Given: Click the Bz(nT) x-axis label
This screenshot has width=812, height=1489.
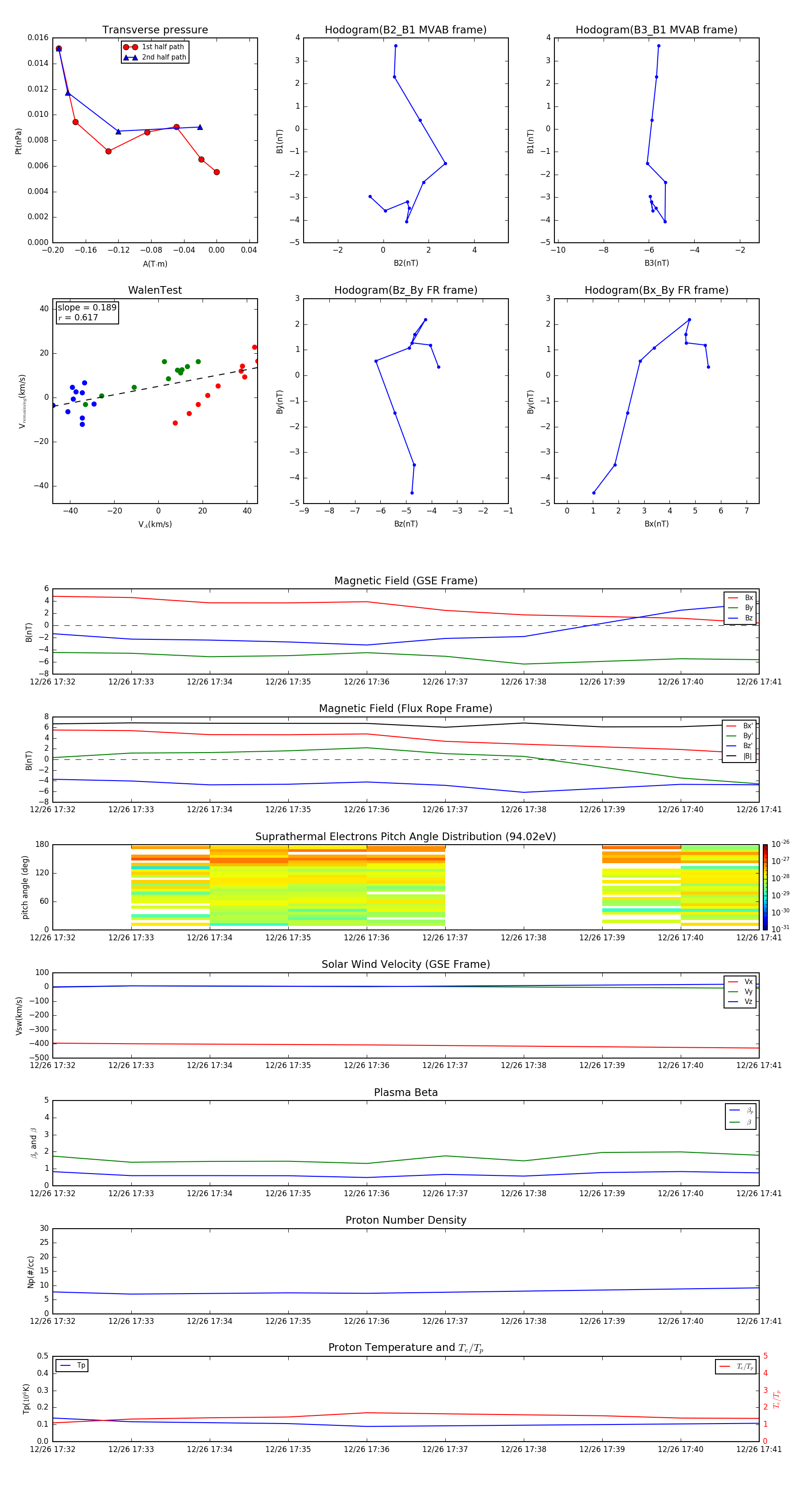Looking at the screenshot, I should pyautogui.click(x=406, y=524).
